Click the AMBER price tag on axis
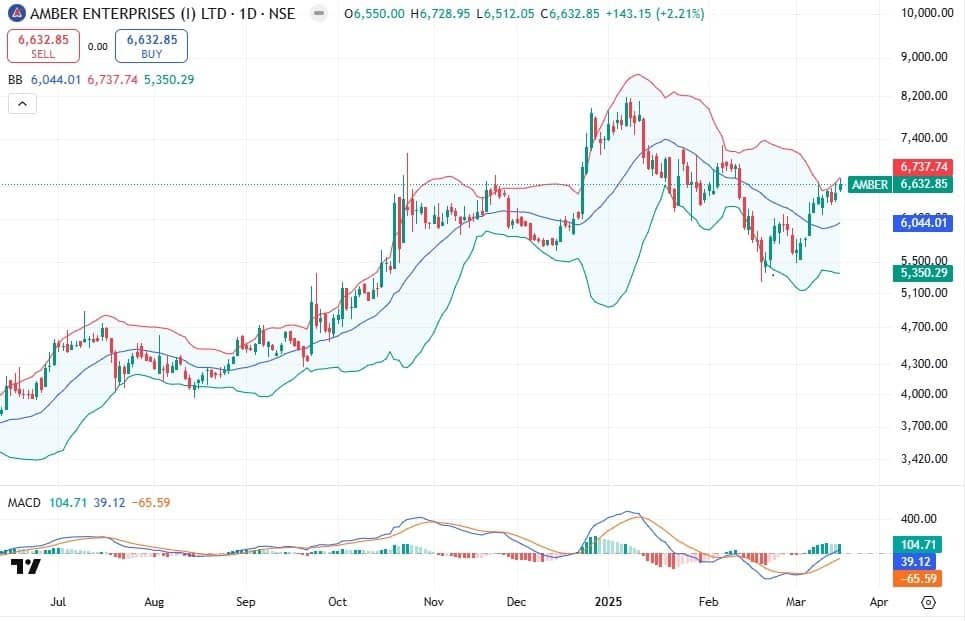965x621 pixels. (868, 185)
